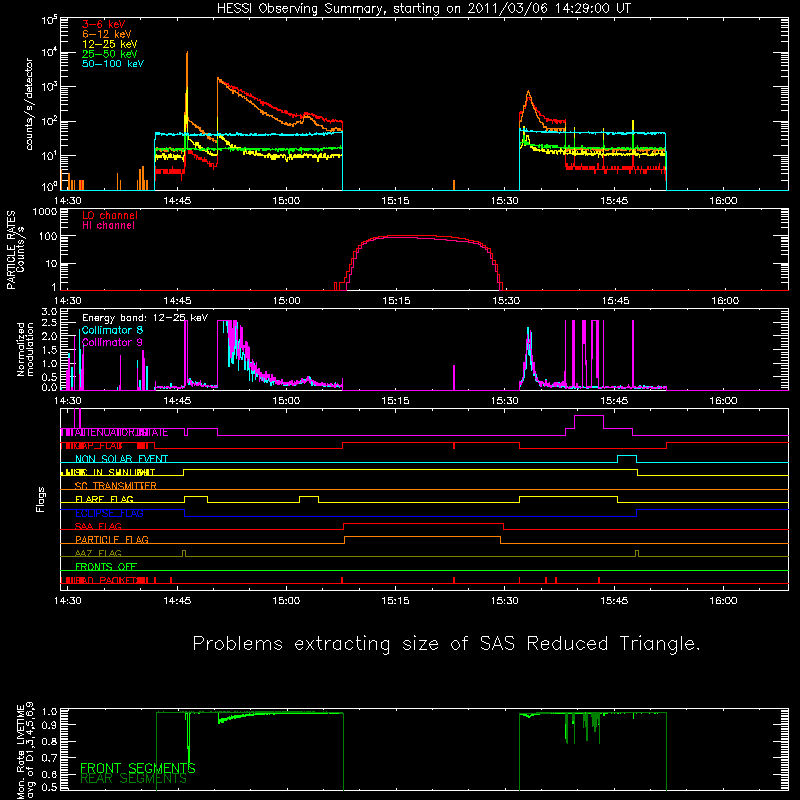800x800 pixels.
Task: Click the Mon. Rate LIVETIME axis label
Action: [x=24, y=750]
